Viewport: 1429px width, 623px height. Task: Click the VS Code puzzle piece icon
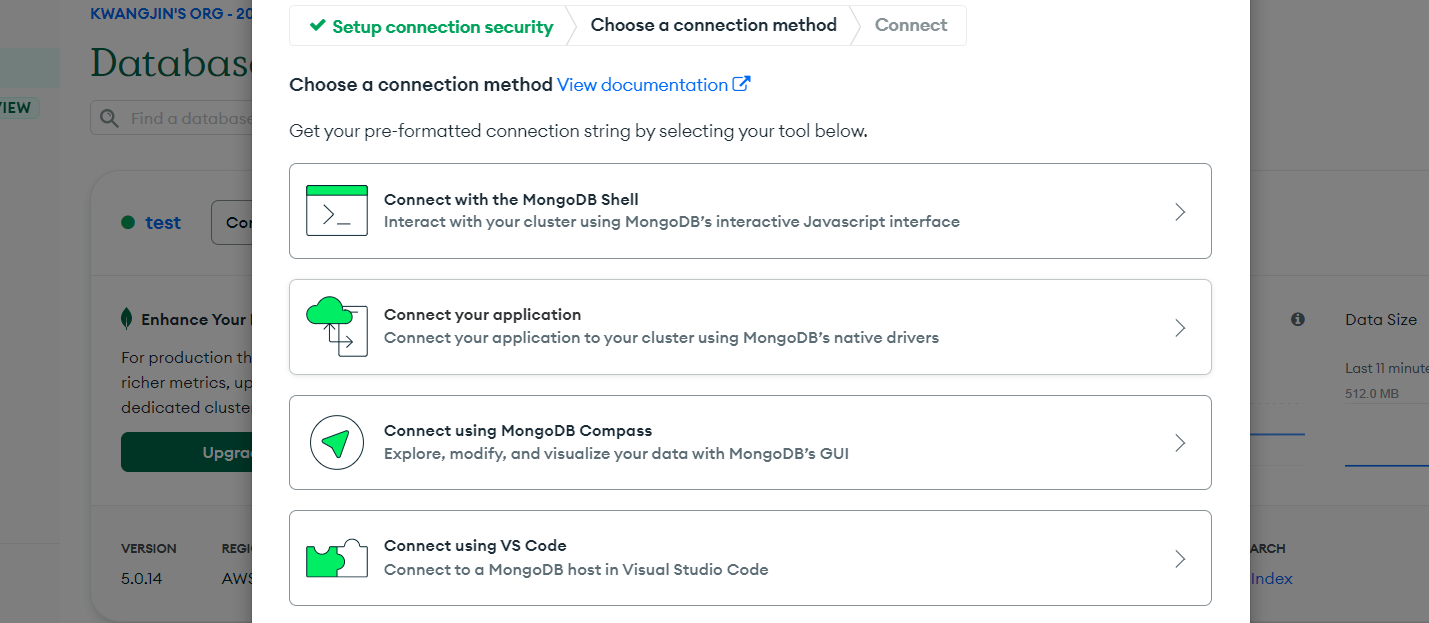click(x=336, y=558)
